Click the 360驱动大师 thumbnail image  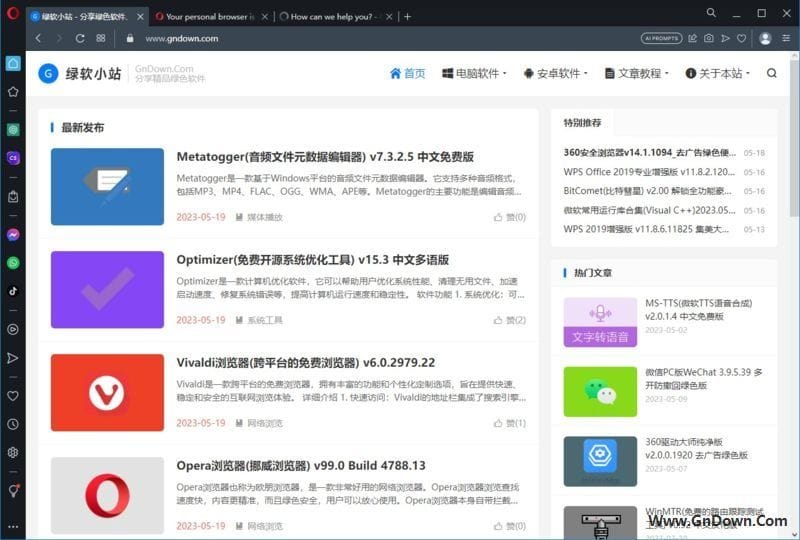600,461
